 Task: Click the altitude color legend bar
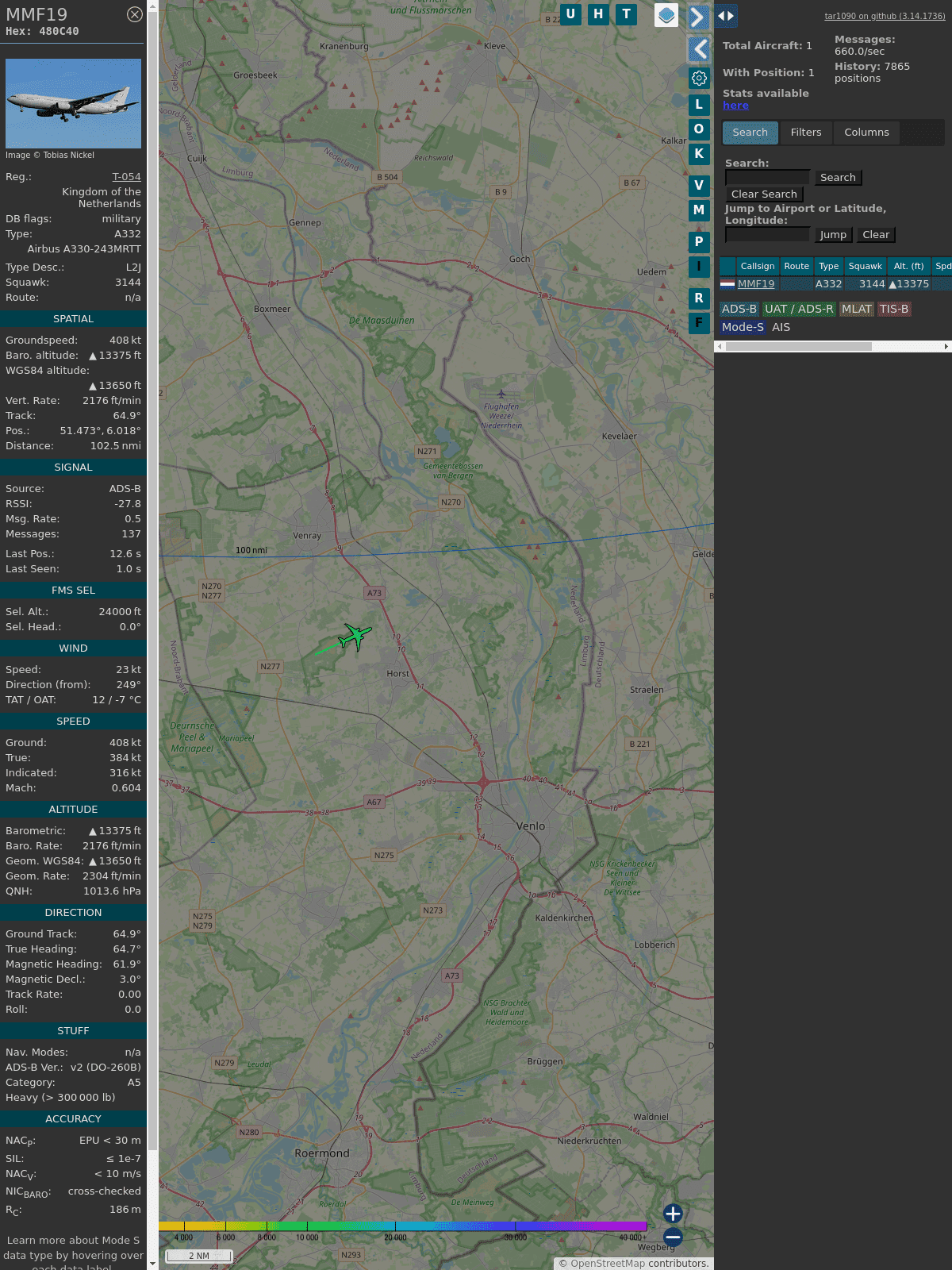pyautogui.click(x=403, y=1226)
